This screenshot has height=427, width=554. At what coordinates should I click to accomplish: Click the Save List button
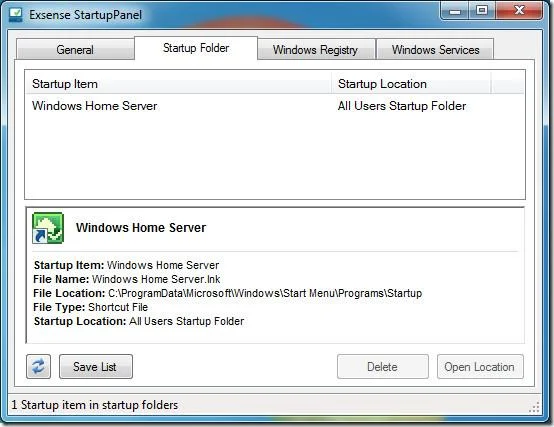tap(96, 367)
